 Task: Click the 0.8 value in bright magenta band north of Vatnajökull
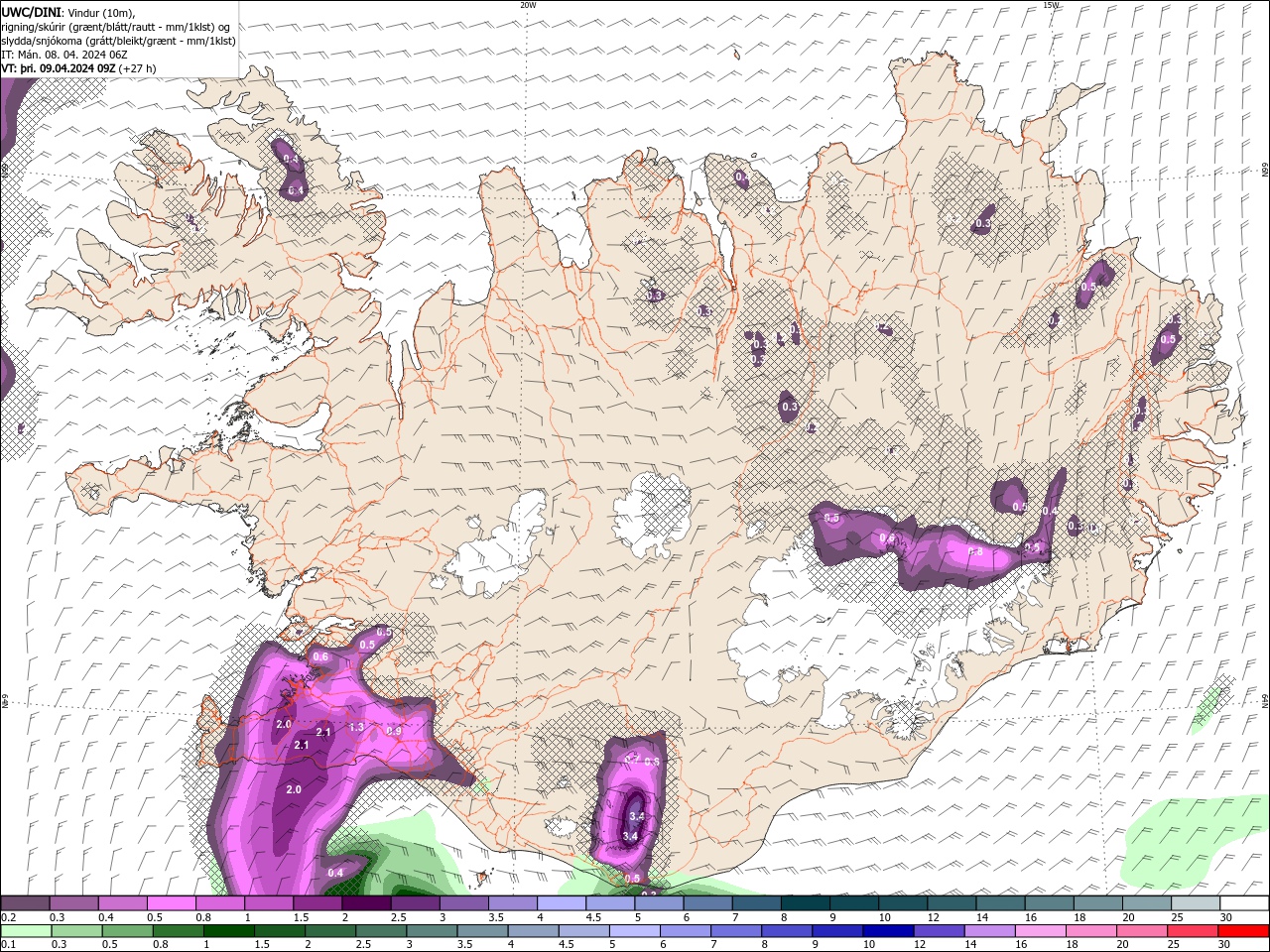pos(974,551)
